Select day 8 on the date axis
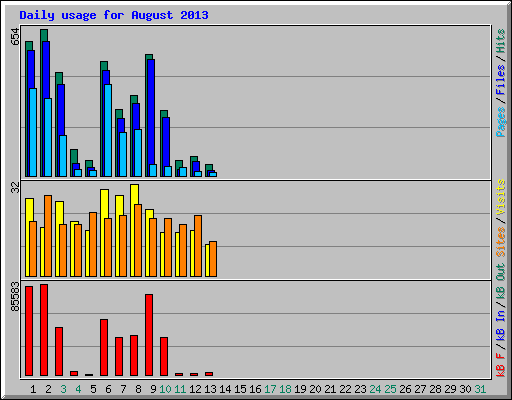Viewport: 512px width, 400px height. (x=138, y=389)
